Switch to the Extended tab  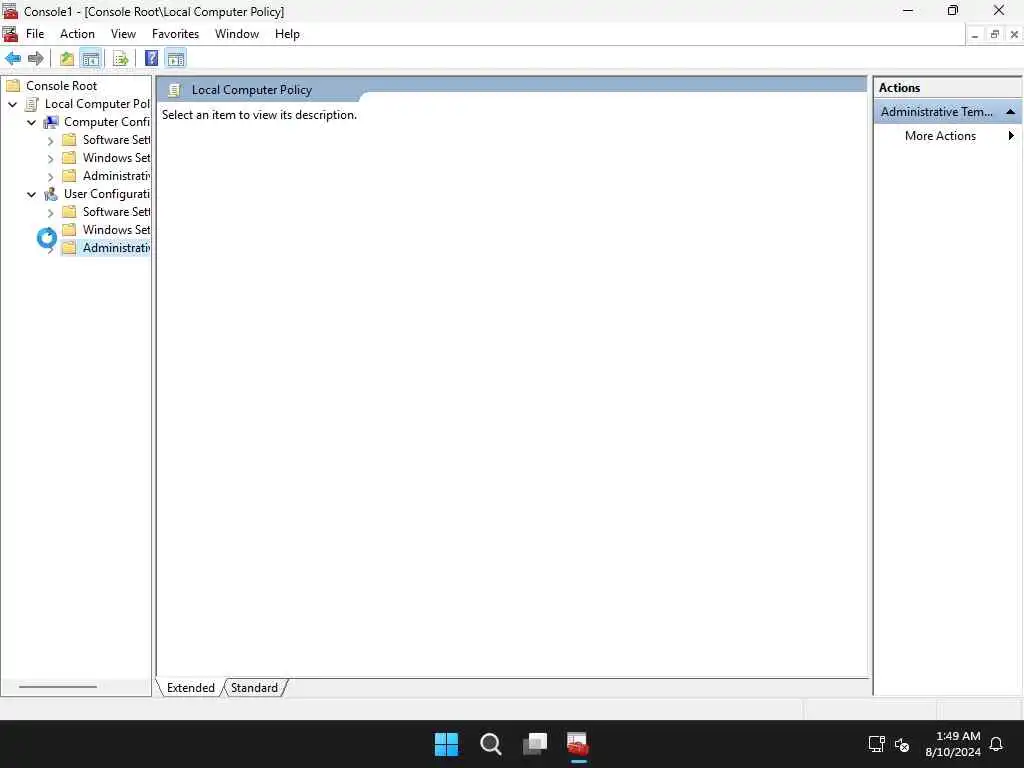pos(190,688)
